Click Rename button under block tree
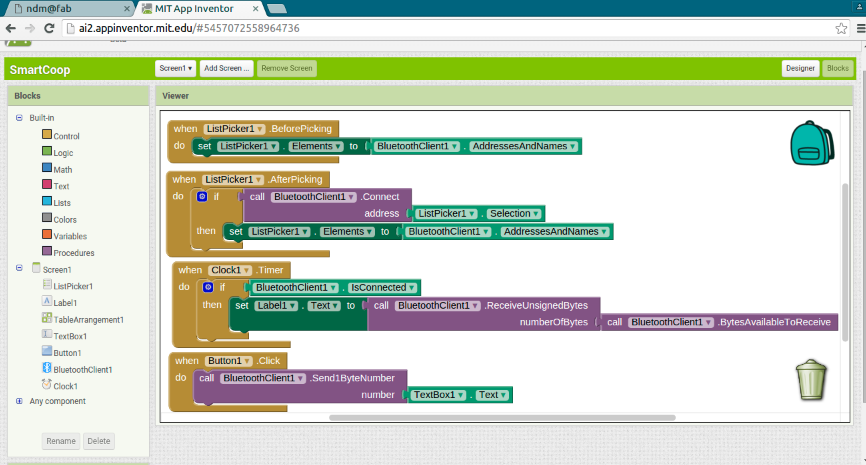 (x=61, y=441)
